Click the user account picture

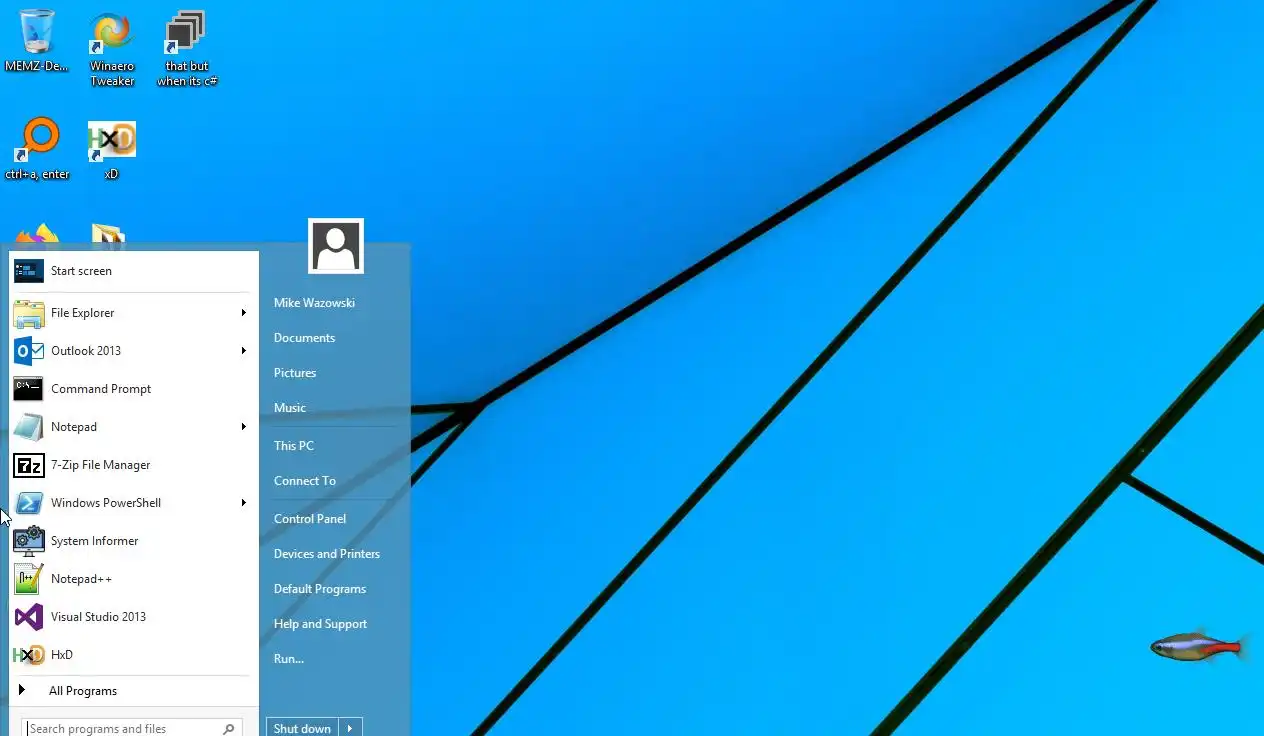coord(336,246)
